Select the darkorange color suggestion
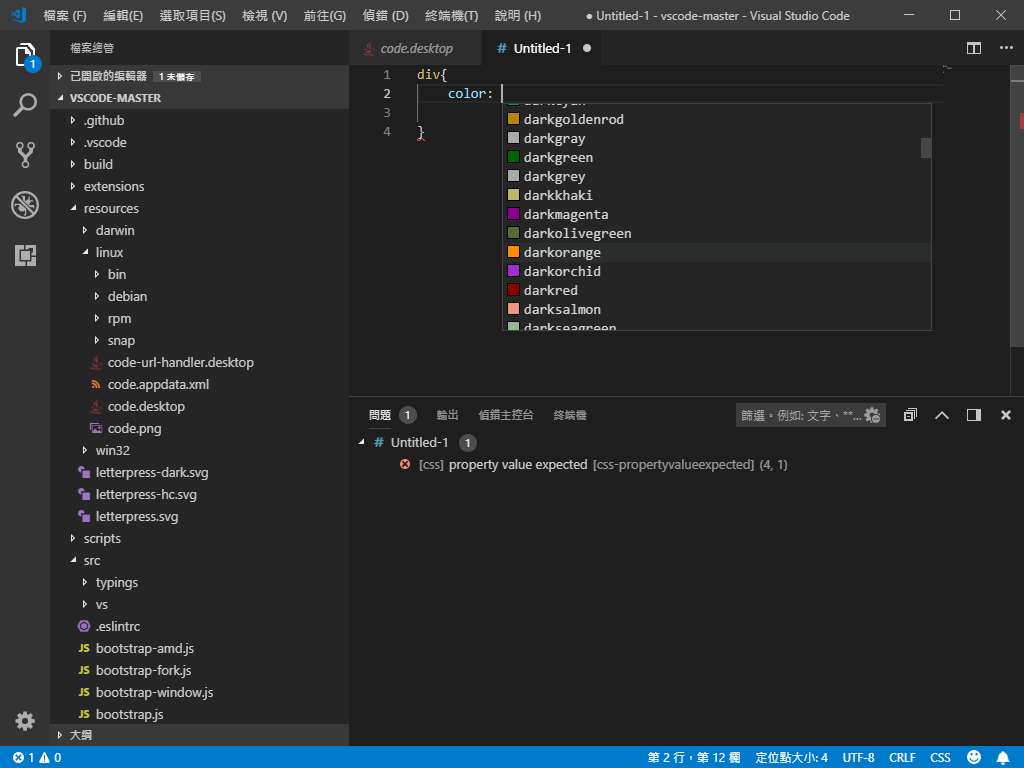 point(562,252)
